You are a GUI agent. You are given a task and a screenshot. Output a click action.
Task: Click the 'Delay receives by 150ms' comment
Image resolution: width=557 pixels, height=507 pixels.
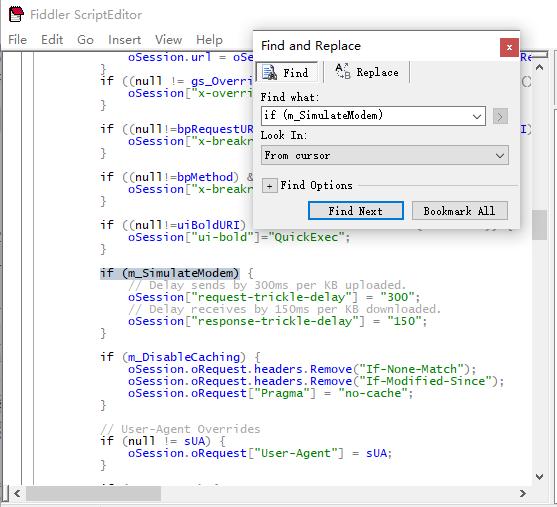pyautogui.click(x=285, y=309)
